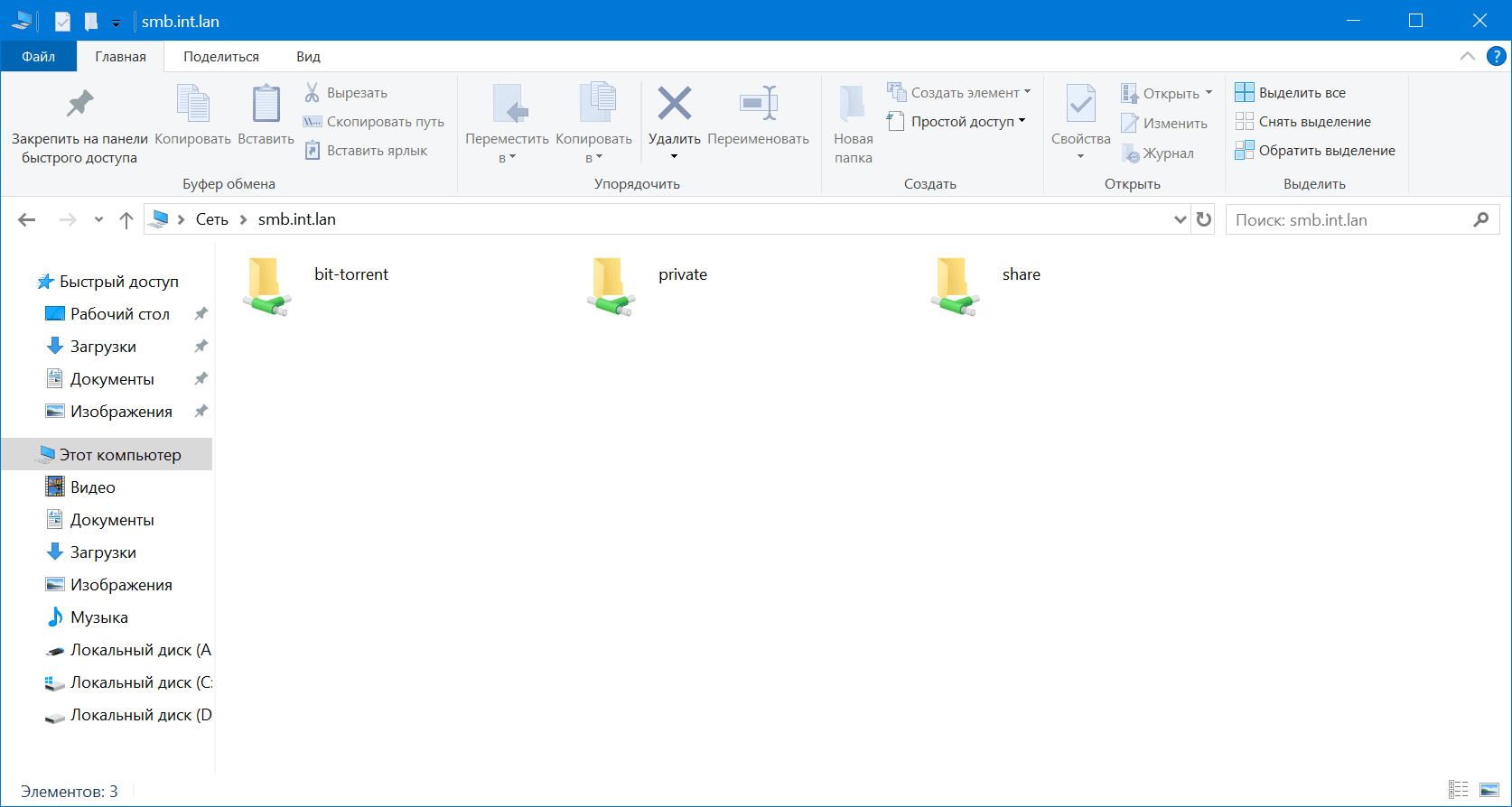
Task: Expand the address bar history dropdown
Action: coord(1180,219)
